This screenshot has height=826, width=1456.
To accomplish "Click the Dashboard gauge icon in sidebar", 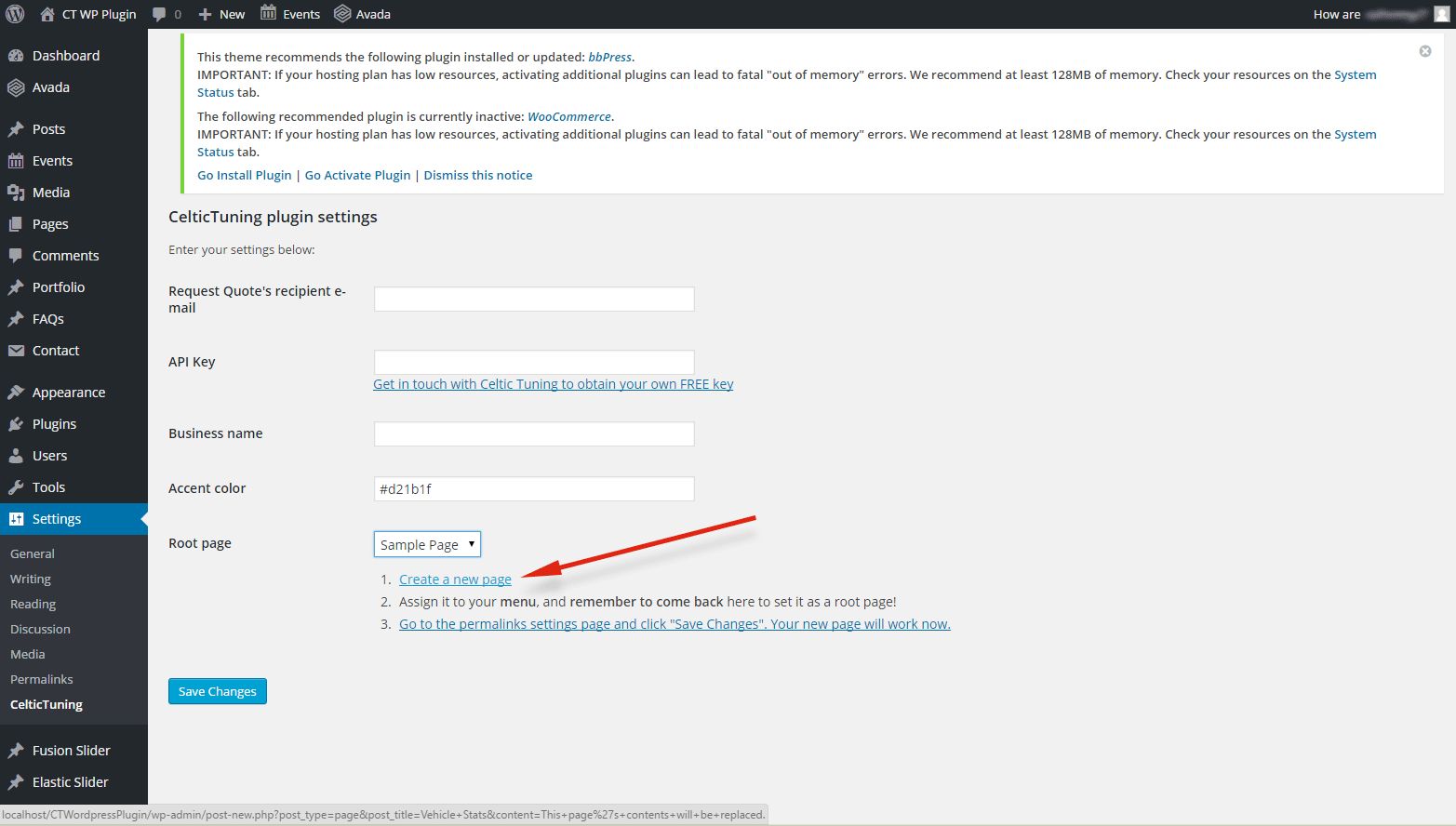I will [16, 56].
